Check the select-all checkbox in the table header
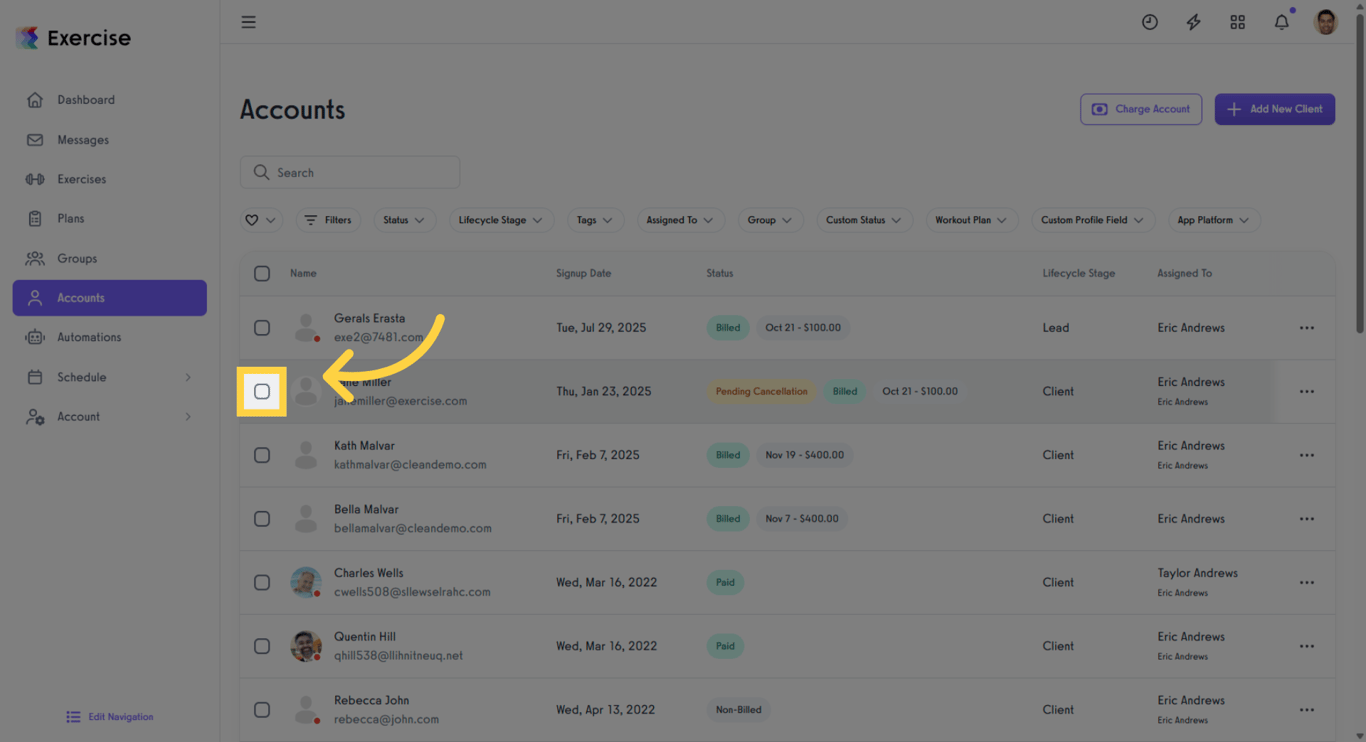Screen dimensions: 1366x742 click(262, 273)
